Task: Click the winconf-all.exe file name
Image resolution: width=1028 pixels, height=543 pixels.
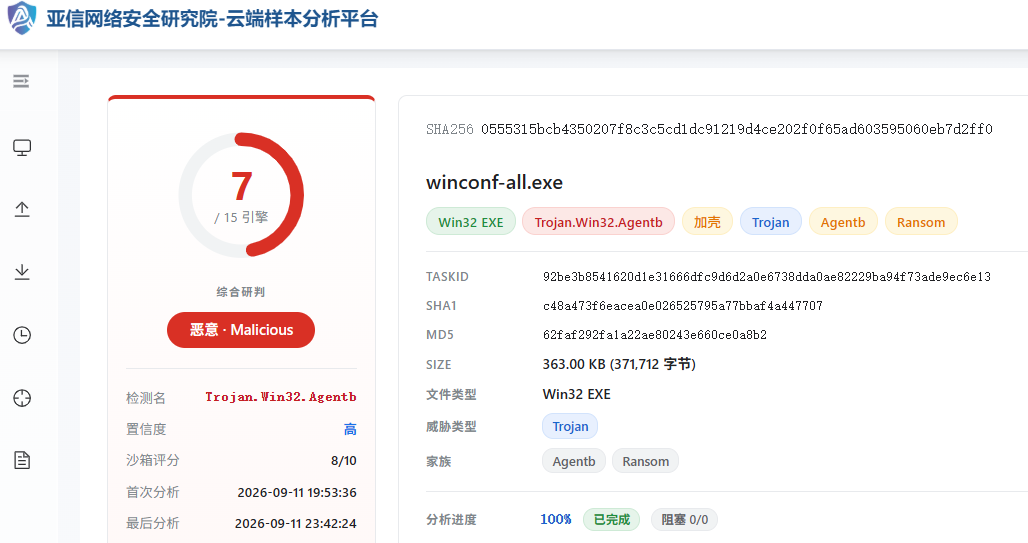Action: coord(494,182)
